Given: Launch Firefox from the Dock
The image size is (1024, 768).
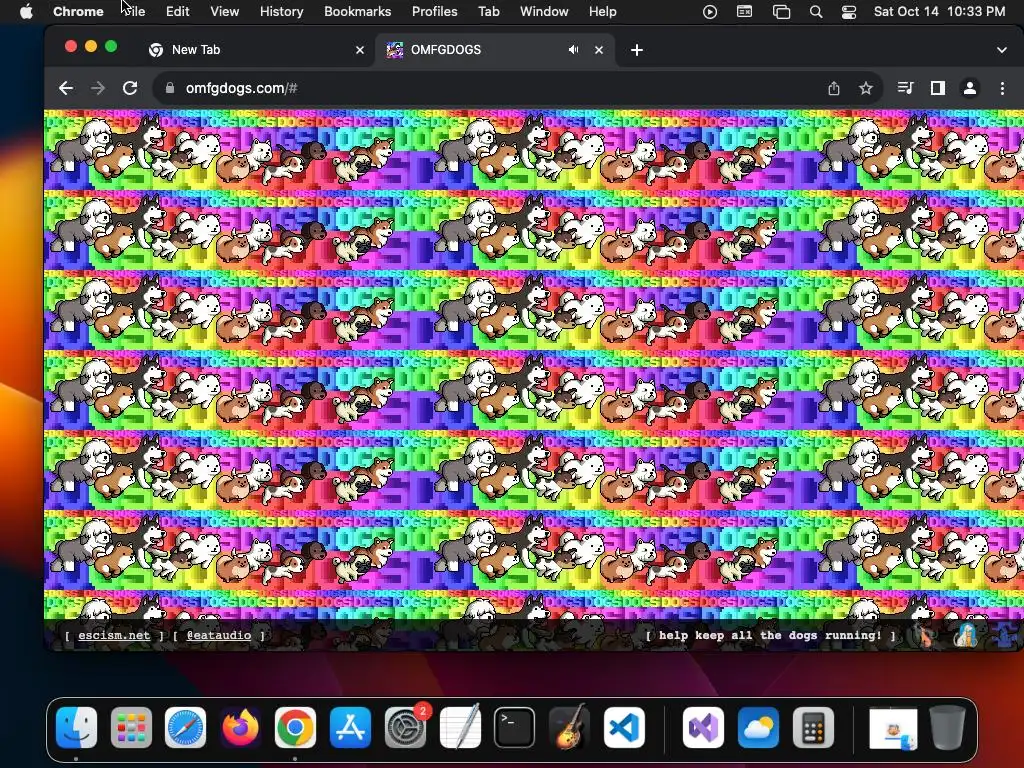Looking at the screenshot, I should pos(240,728).
